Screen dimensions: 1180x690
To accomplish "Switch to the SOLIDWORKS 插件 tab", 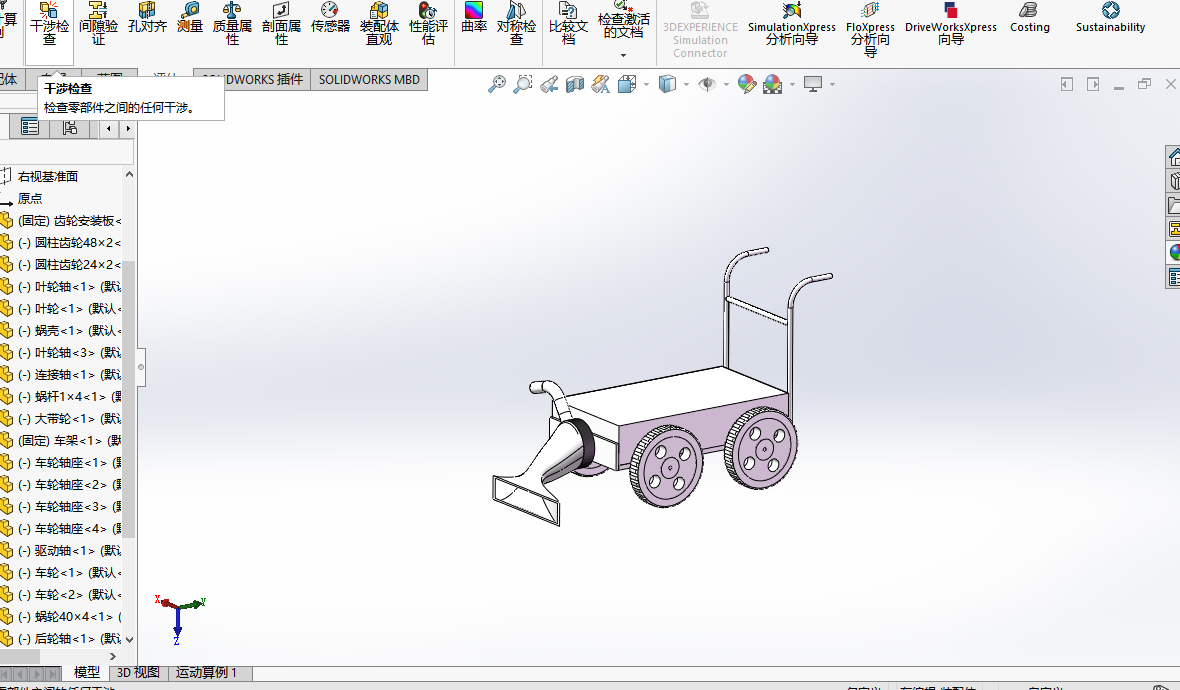I will point(252,80).
